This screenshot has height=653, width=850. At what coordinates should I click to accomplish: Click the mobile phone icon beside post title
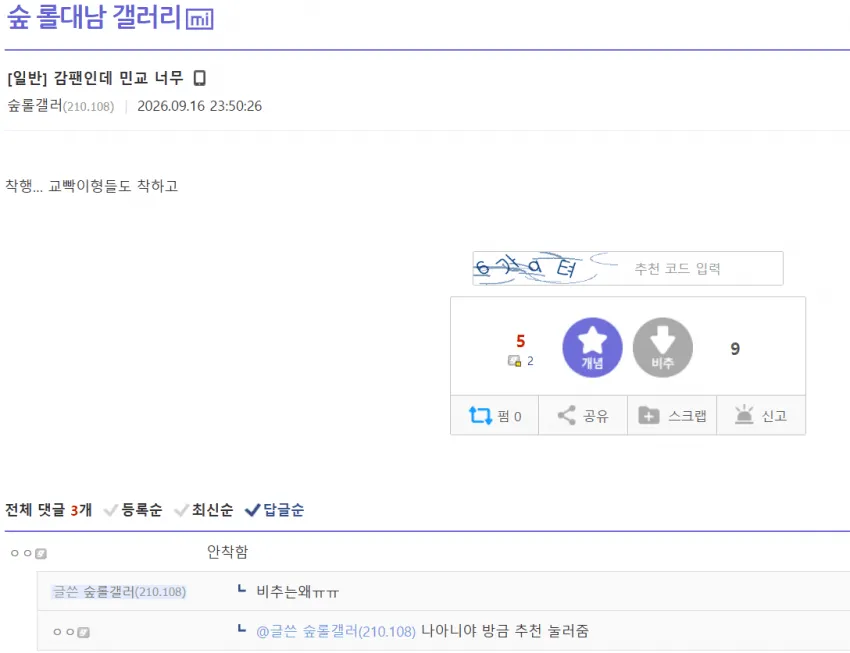pos(199,78)
